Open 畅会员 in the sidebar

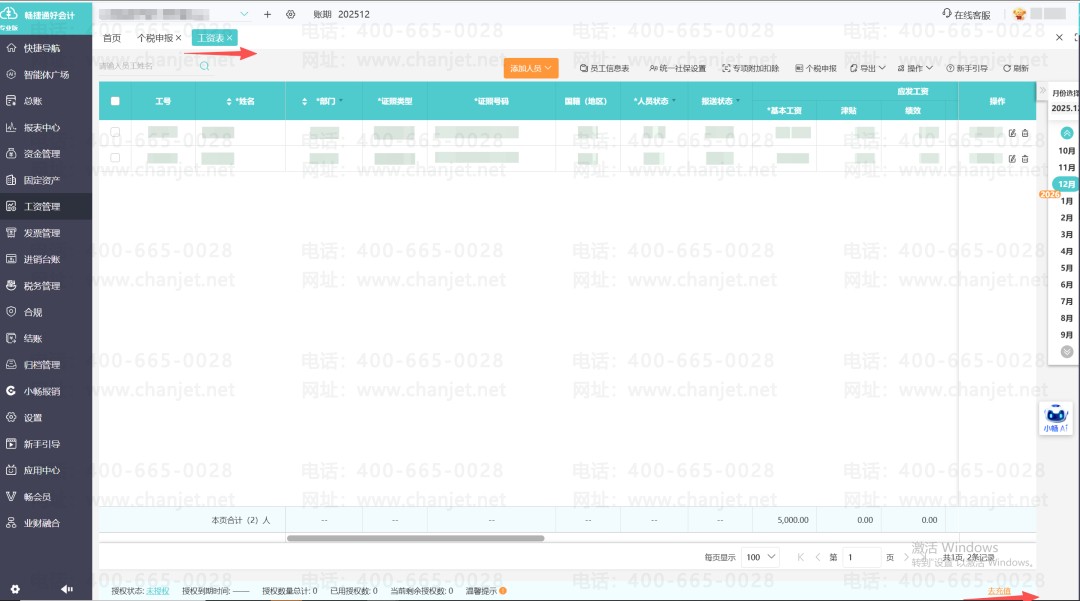[37, 496]
